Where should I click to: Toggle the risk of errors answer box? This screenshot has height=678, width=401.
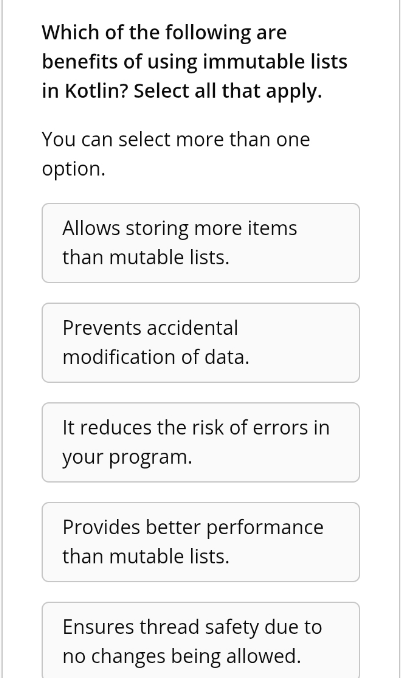[x=201, y=442]
